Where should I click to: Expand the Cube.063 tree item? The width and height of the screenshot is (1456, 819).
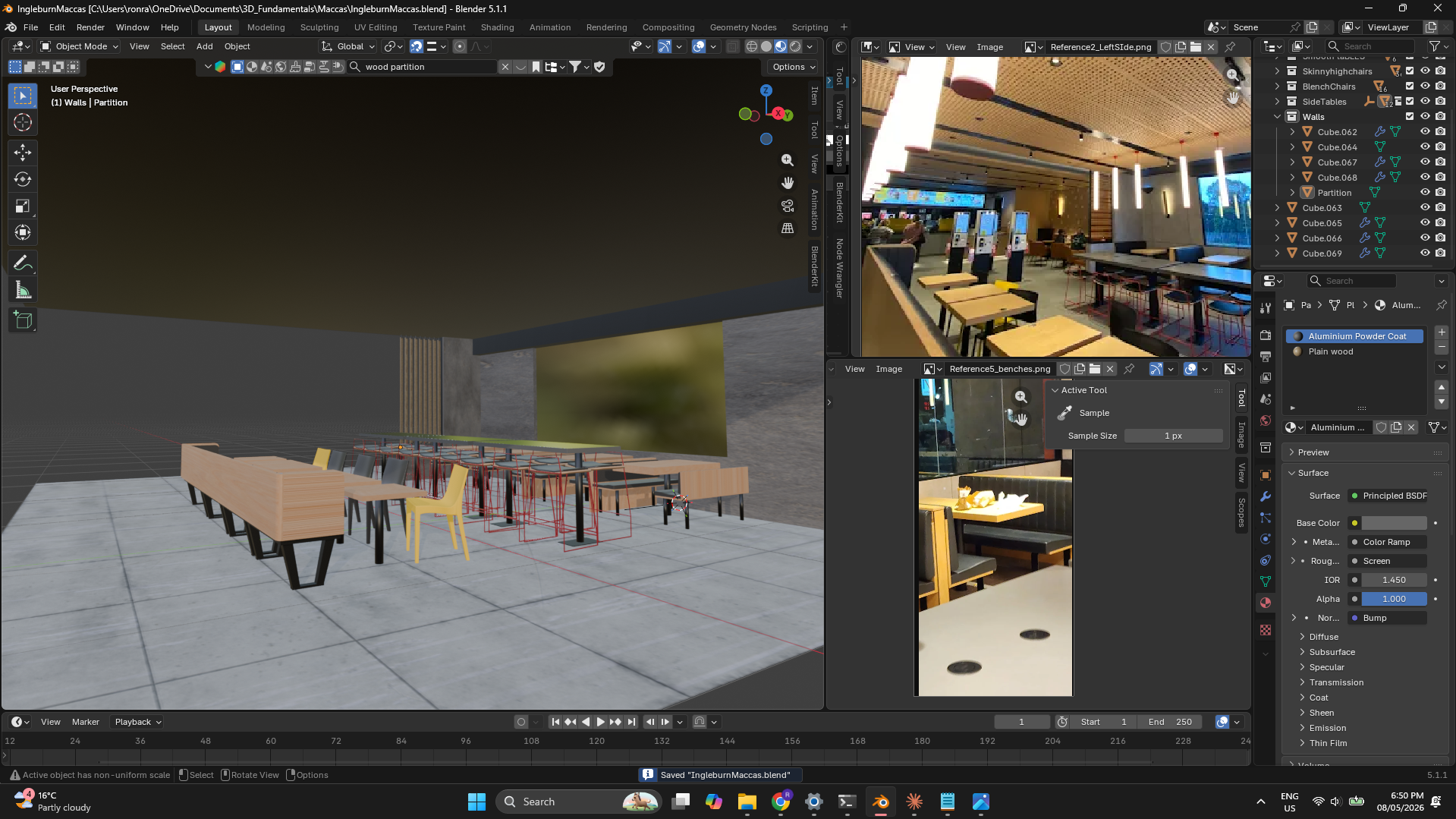click(x=1278, y=208)
